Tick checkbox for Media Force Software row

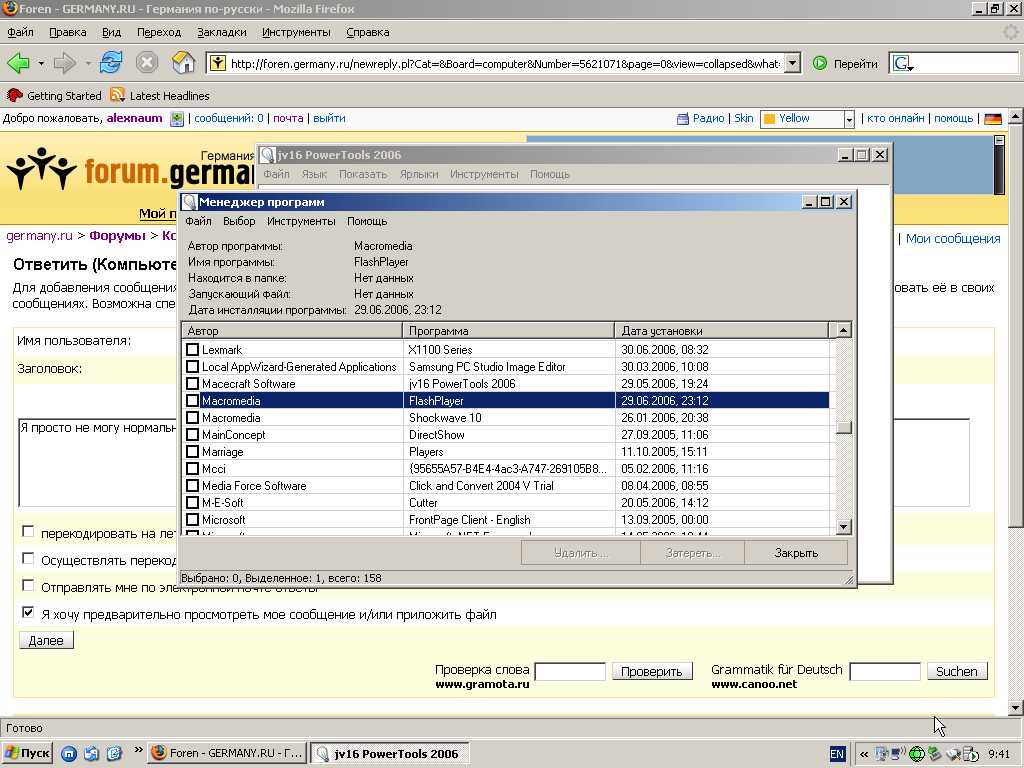[193, 485]
